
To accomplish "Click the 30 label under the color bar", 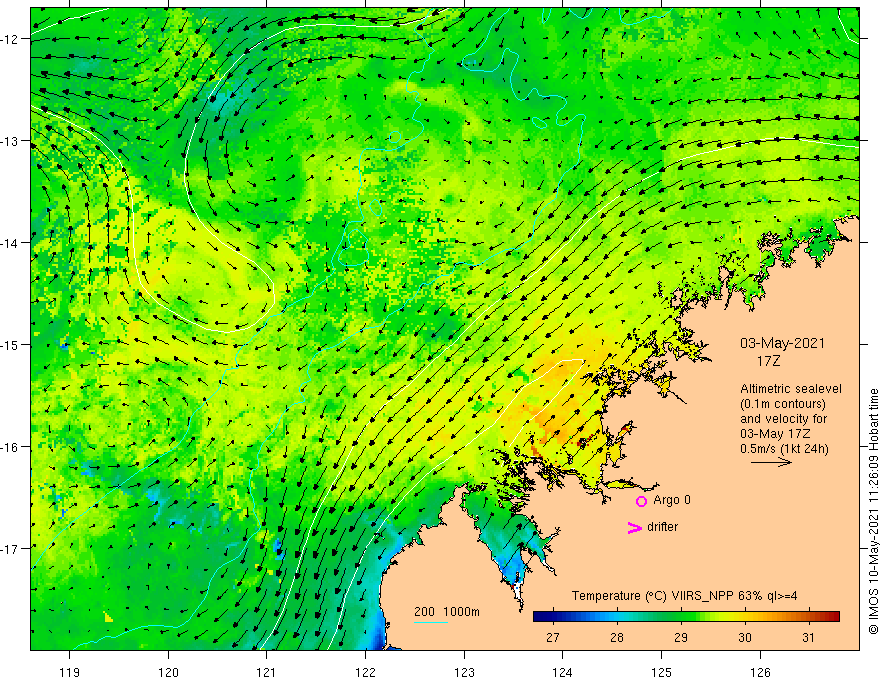I will (x=745, y=638).
